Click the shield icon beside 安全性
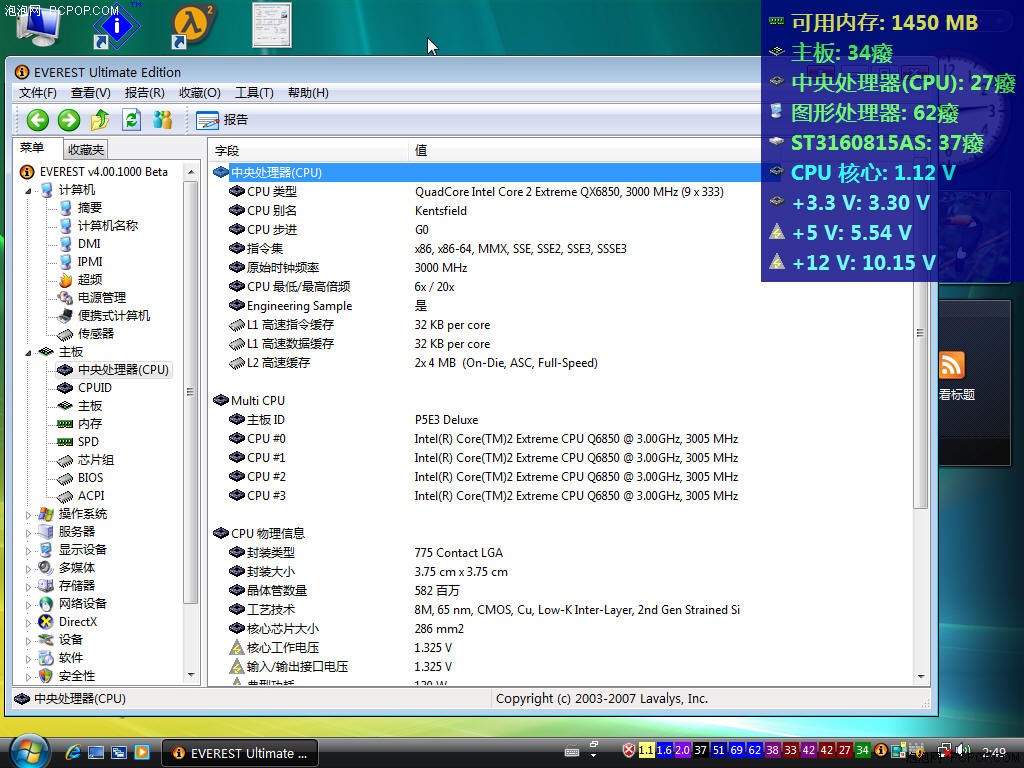Screen dimensions: 1024x768 (x=46, y=676)
